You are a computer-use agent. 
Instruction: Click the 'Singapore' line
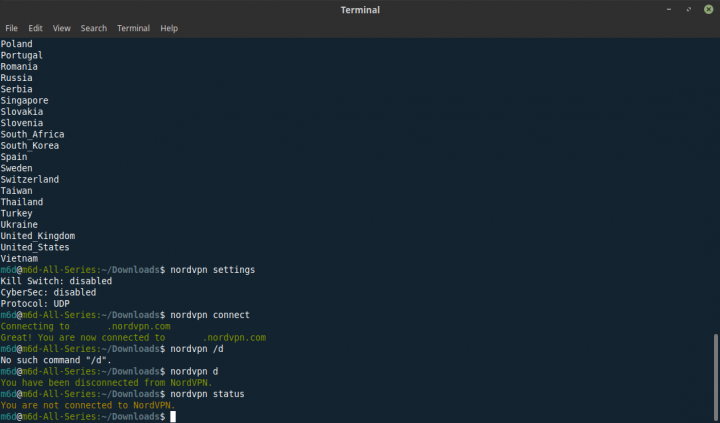point(24,100)
